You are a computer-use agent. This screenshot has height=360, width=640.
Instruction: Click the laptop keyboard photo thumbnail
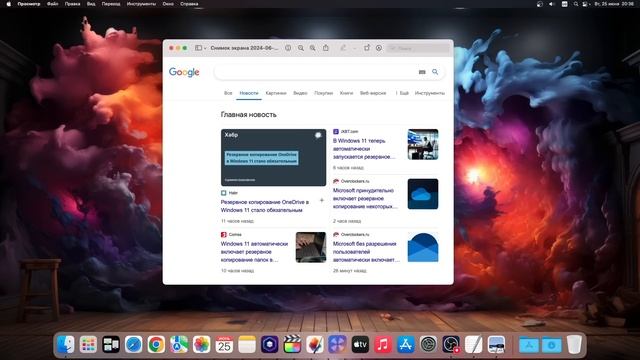click(311, 247)
